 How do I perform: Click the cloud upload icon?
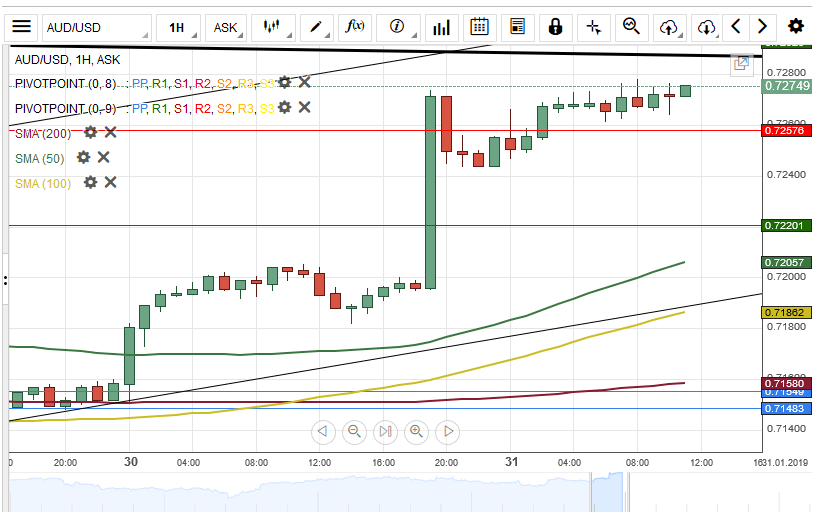coord(669,27)
